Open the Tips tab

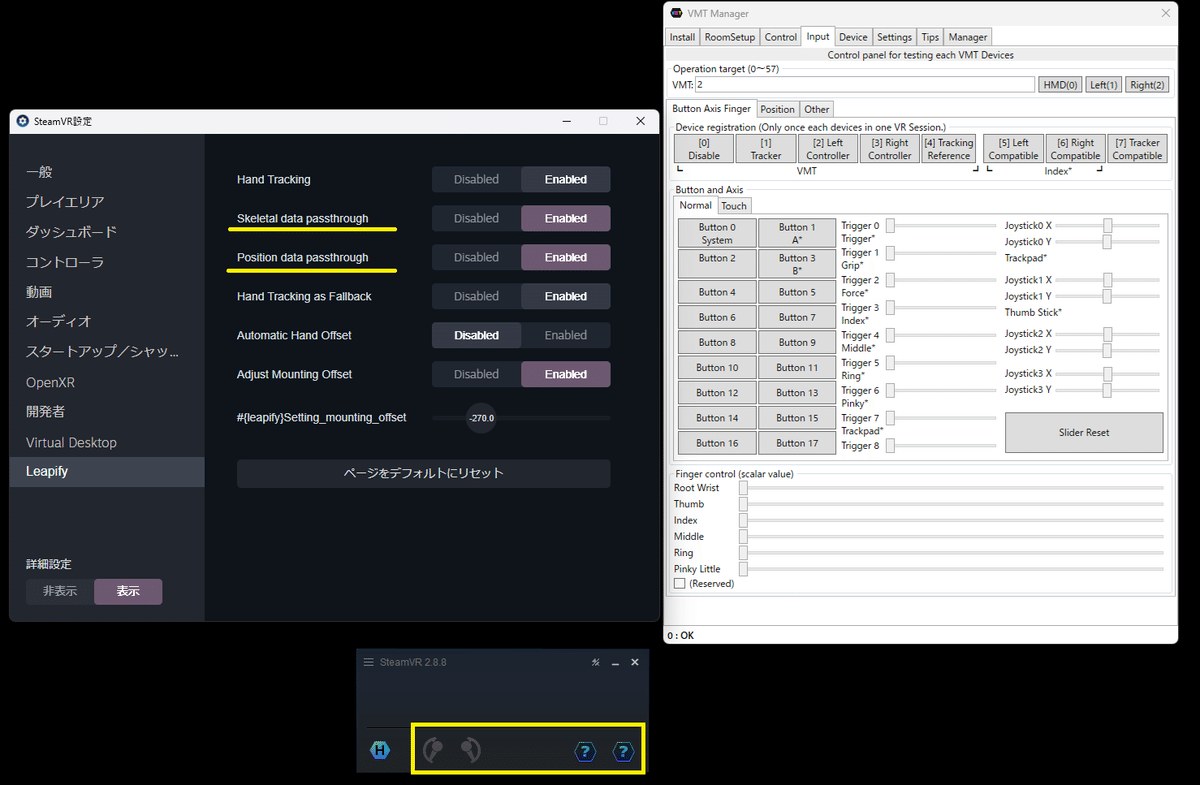coord(930,37)
